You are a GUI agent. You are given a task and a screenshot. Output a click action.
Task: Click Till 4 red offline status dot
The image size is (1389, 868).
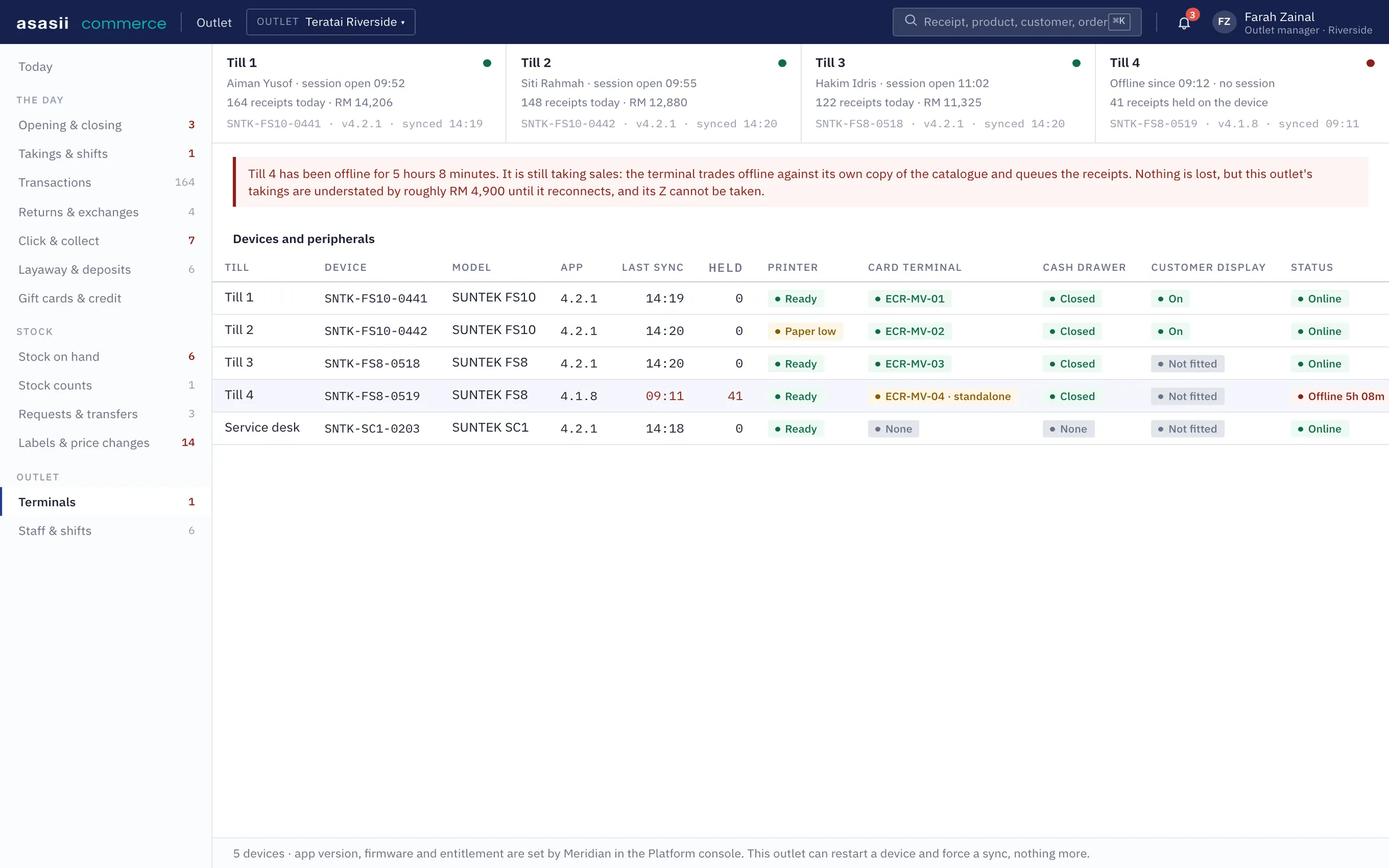tap(1370, 63)
